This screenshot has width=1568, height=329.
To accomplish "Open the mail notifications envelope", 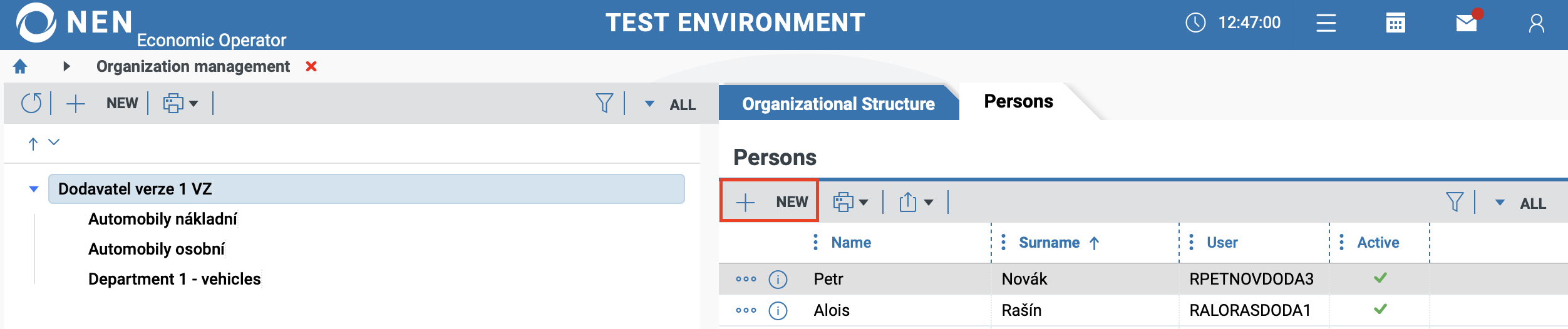I will click(x=1466, y=23).
